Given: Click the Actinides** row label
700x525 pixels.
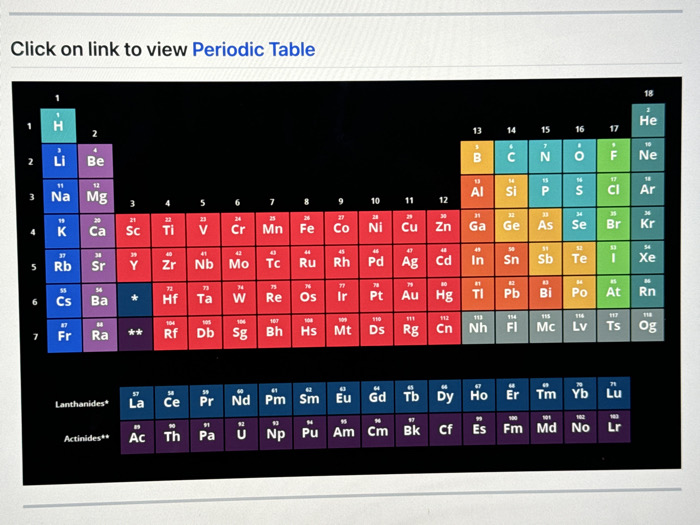Looking at the screenshot, I should click(x=87, y=438).
